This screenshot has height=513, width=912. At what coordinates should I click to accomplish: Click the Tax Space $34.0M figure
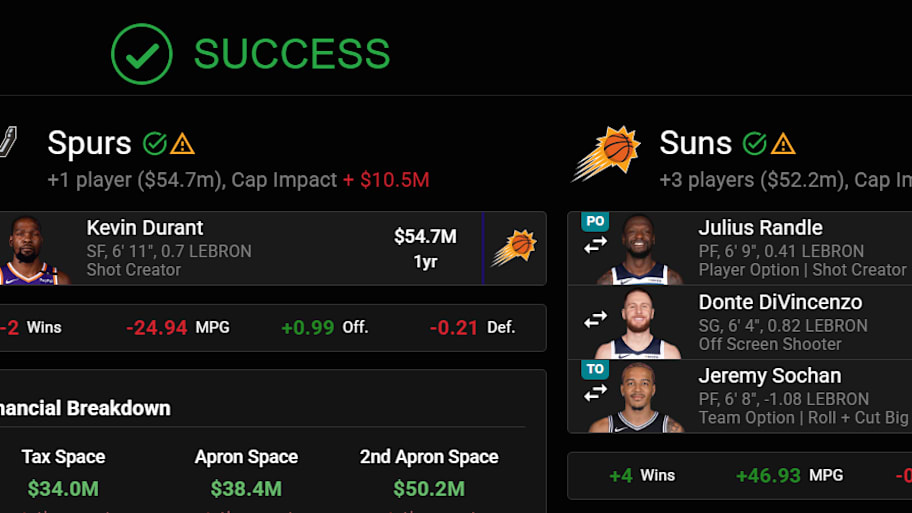(63, 489)
